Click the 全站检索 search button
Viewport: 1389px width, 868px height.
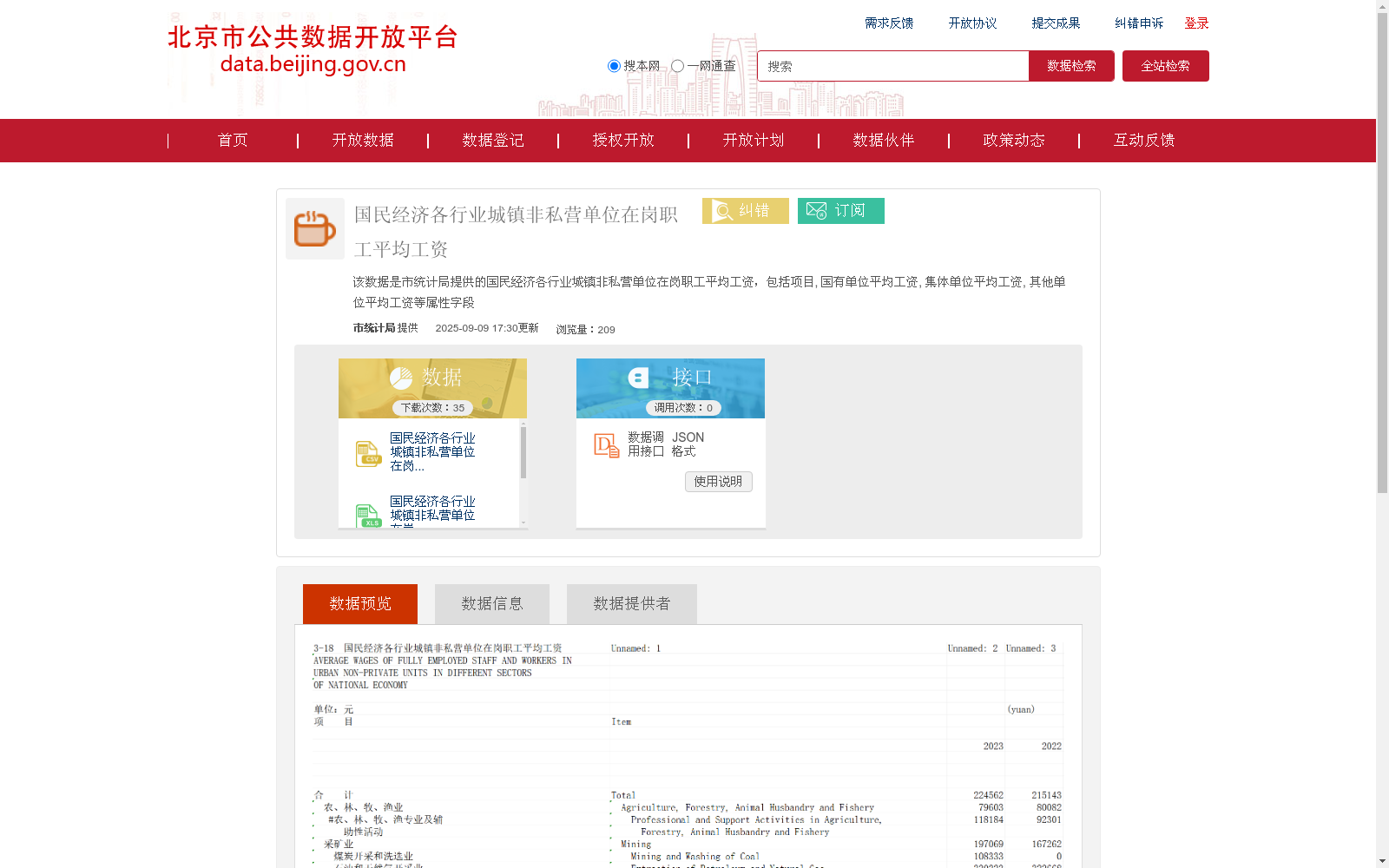click(1165, 65)
